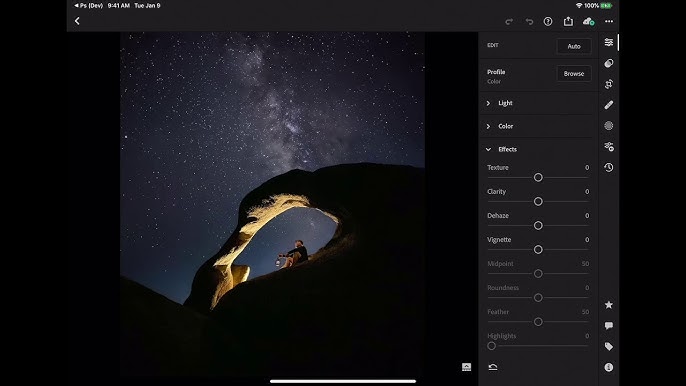This screenshot has width=686, height=386.
Task: Open the help question mark icon
Action: [548, 21]
